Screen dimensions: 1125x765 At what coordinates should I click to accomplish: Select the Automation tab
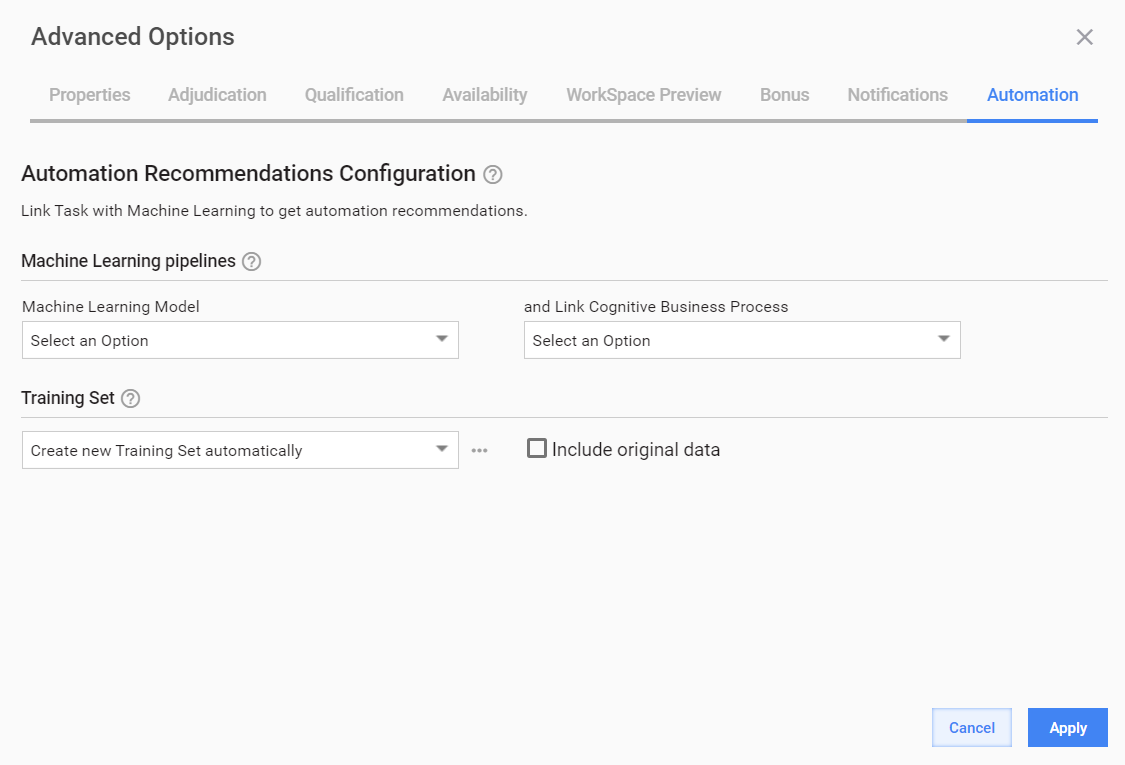tap(1032, 95)
